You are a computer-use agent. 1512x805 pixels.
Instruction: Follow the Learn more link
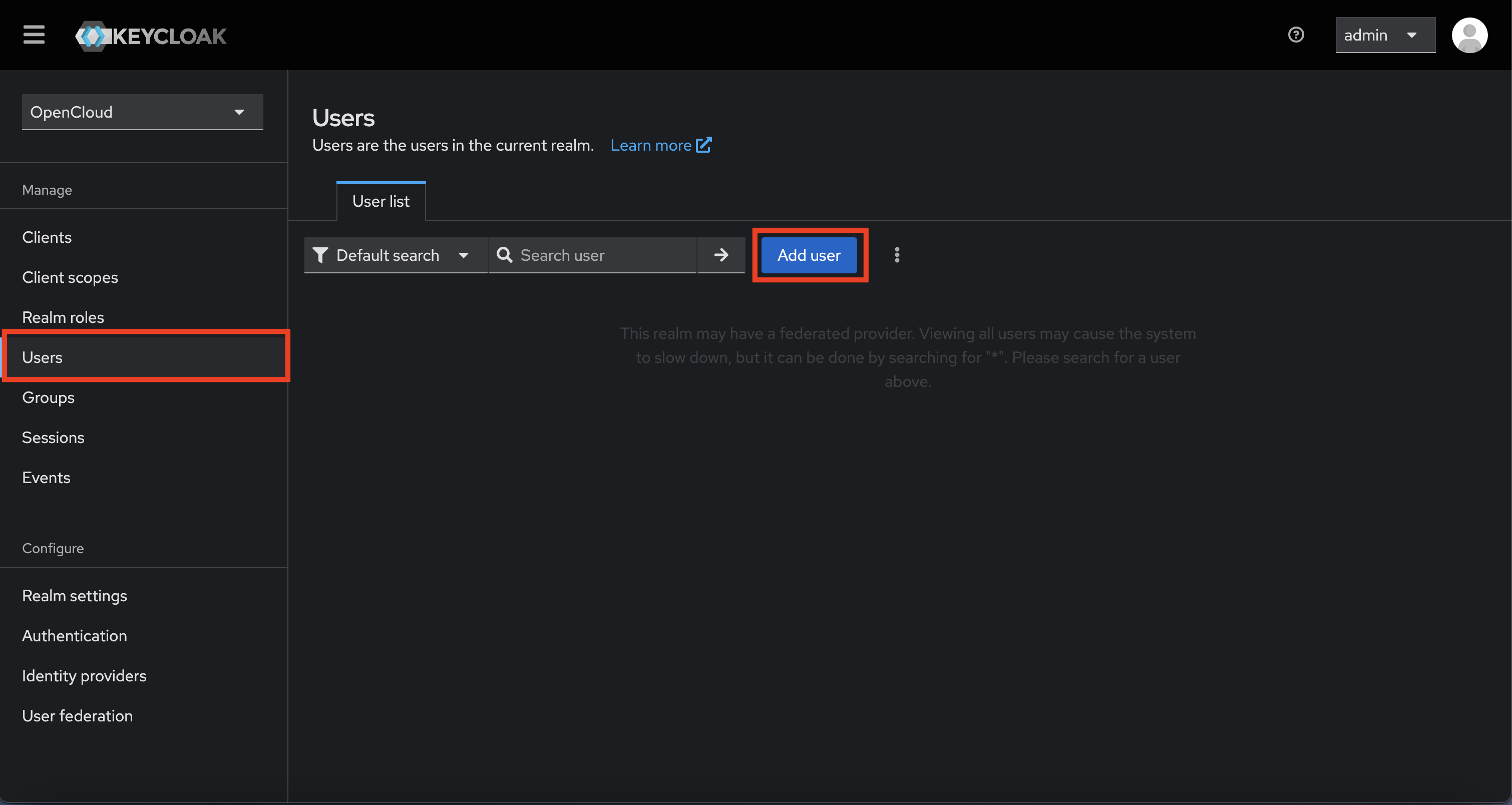coord(650,146)
